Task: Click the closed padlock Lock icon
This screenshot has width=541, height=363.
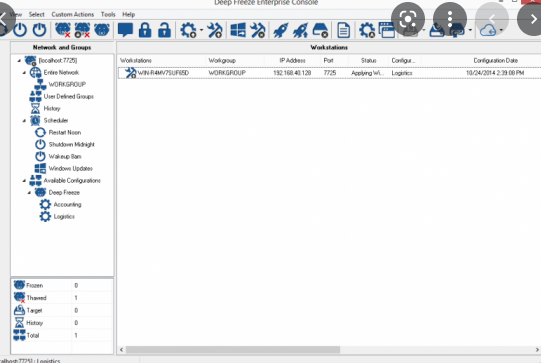Action: [145, 30]
